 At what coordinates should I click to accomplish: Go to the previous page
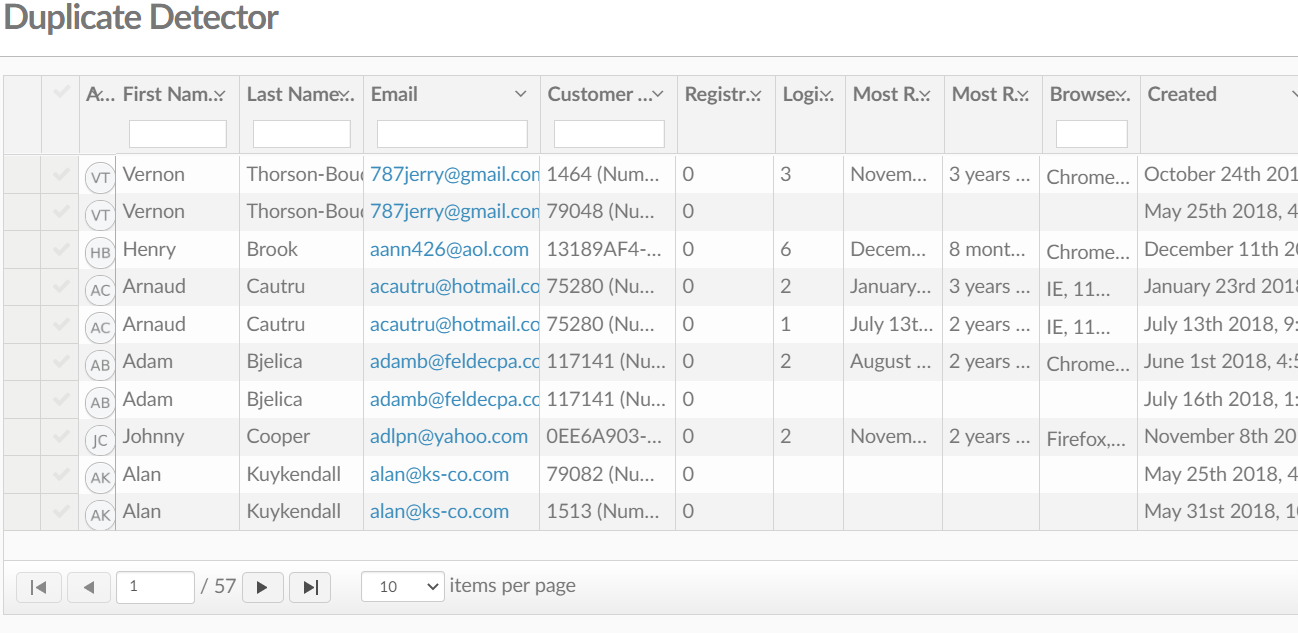[x=89, y=587]
